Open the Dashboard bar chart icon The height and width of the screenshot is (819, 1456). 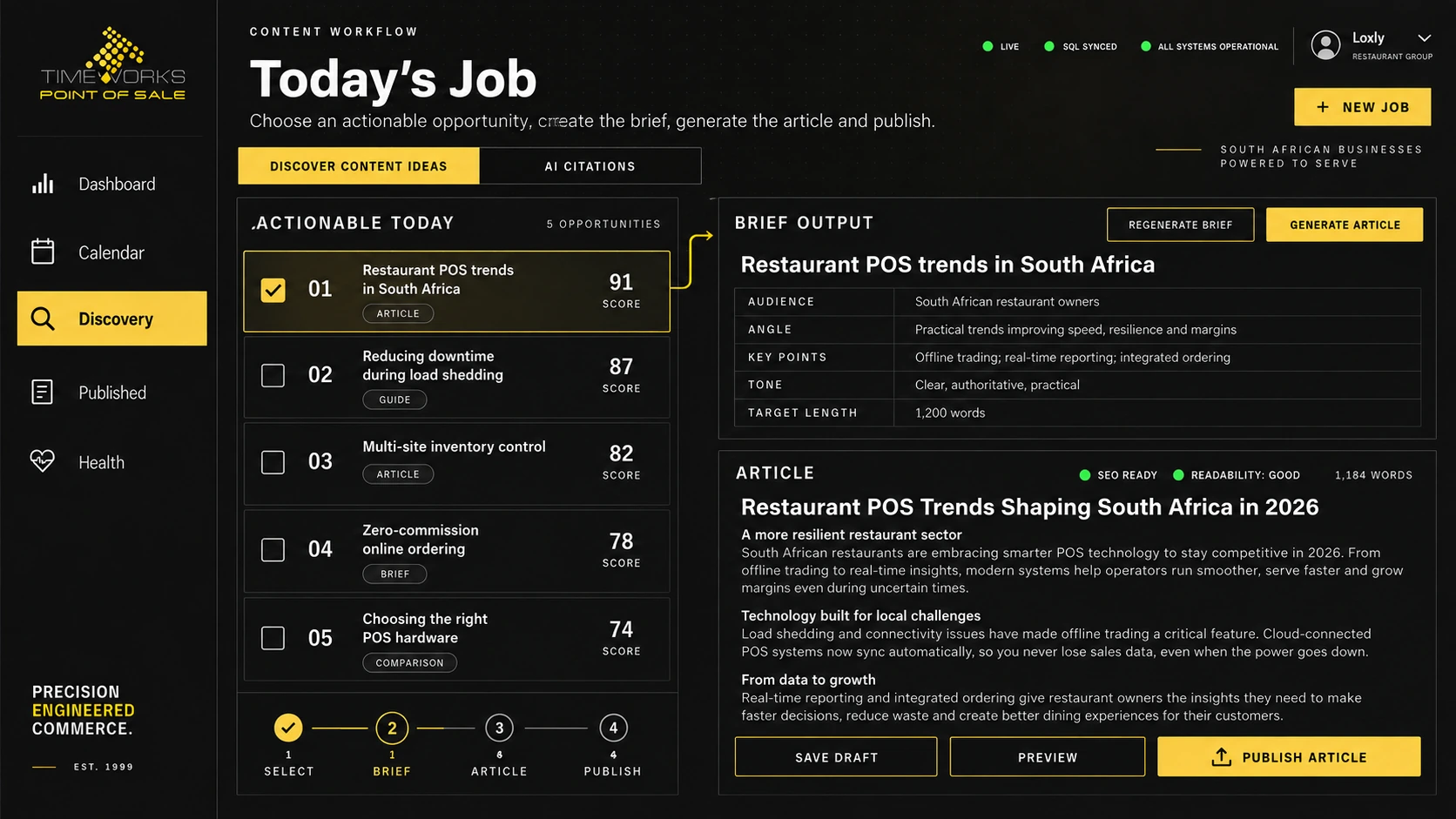43,184
